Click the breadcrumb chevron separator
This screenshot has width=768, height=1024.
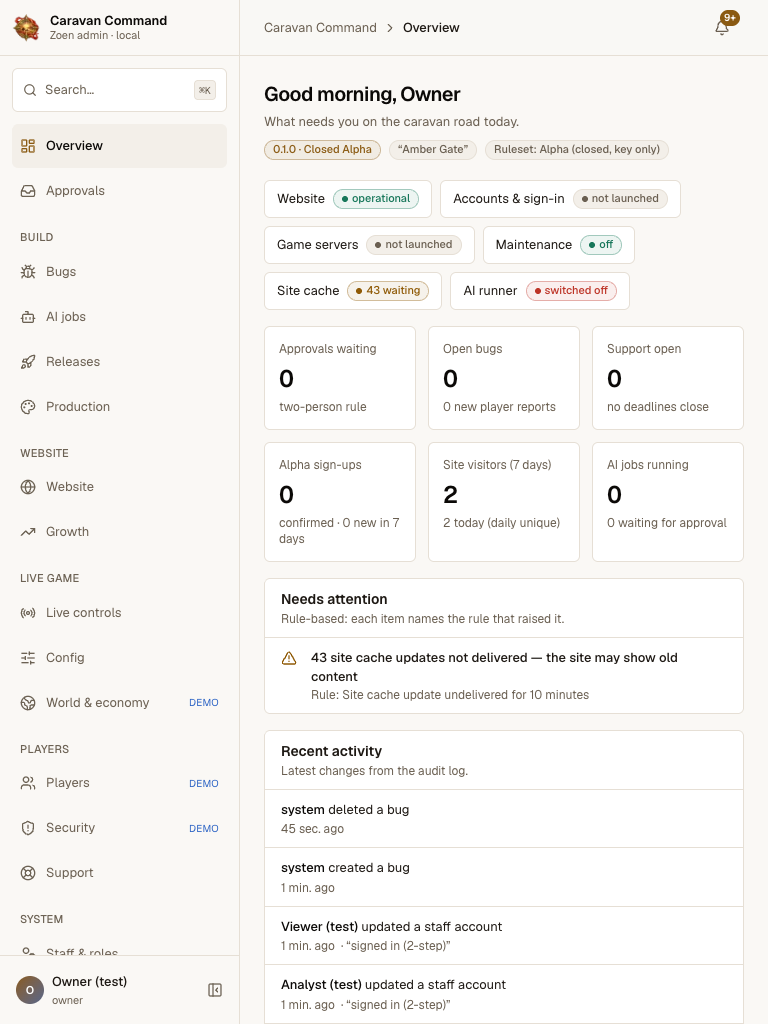[390, 27]
